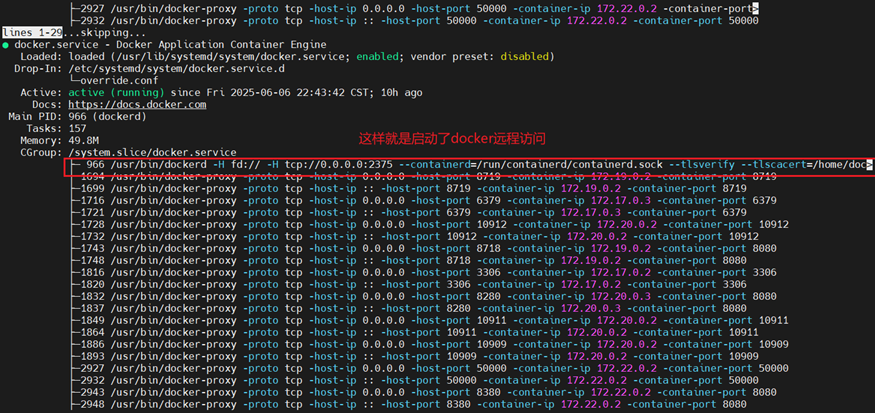This screenshot has width=875, height=413.
Task: Click the 'docker.service - Docker Application Container Engine' title
Action: pos(170,45)
